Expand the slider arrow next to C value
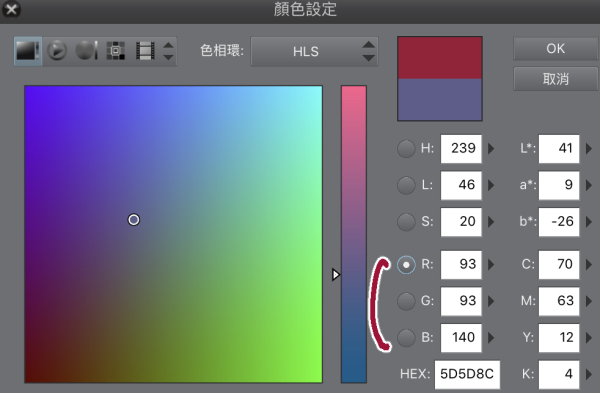This screenshot has height=393, width=600. click(589, 264)
